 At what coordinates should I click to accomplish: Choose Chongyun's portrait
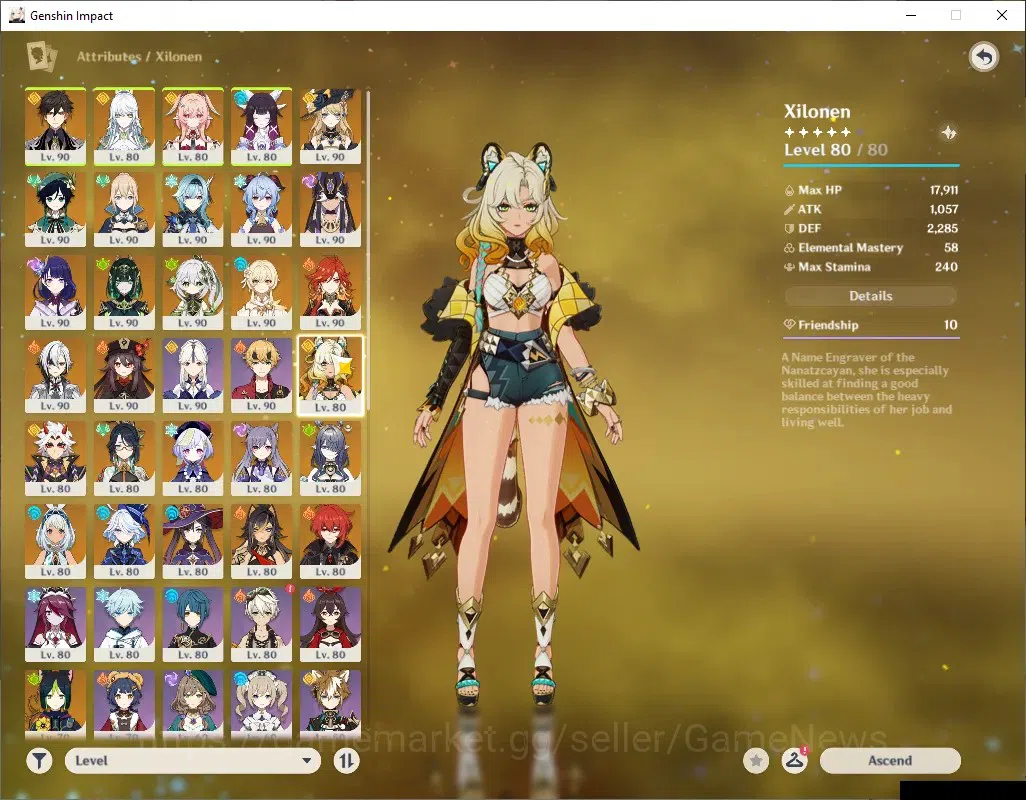coord(124,625)
